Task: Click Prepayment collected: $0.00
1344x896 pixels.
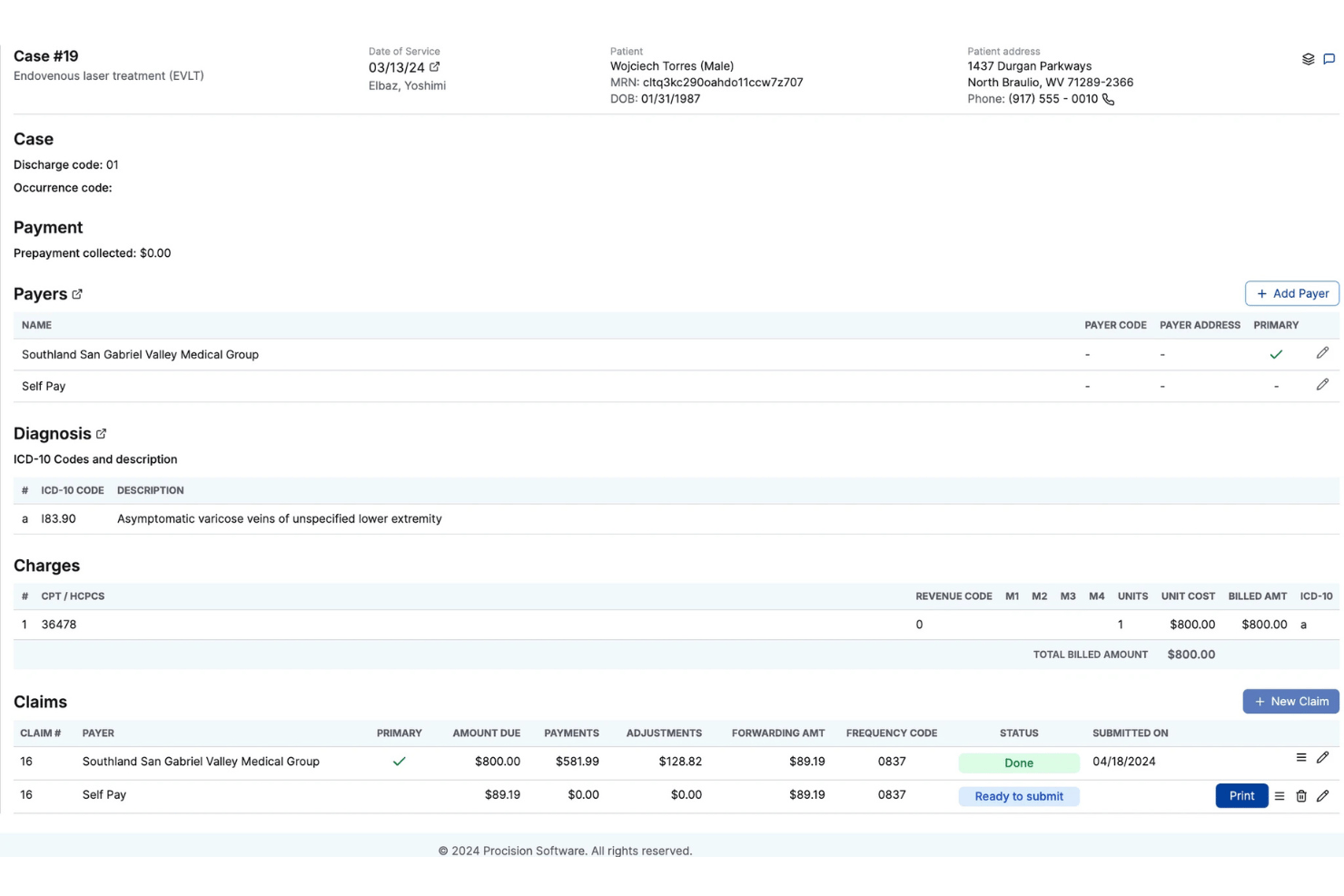Action: pyautogui.click(x=93, y=253)
